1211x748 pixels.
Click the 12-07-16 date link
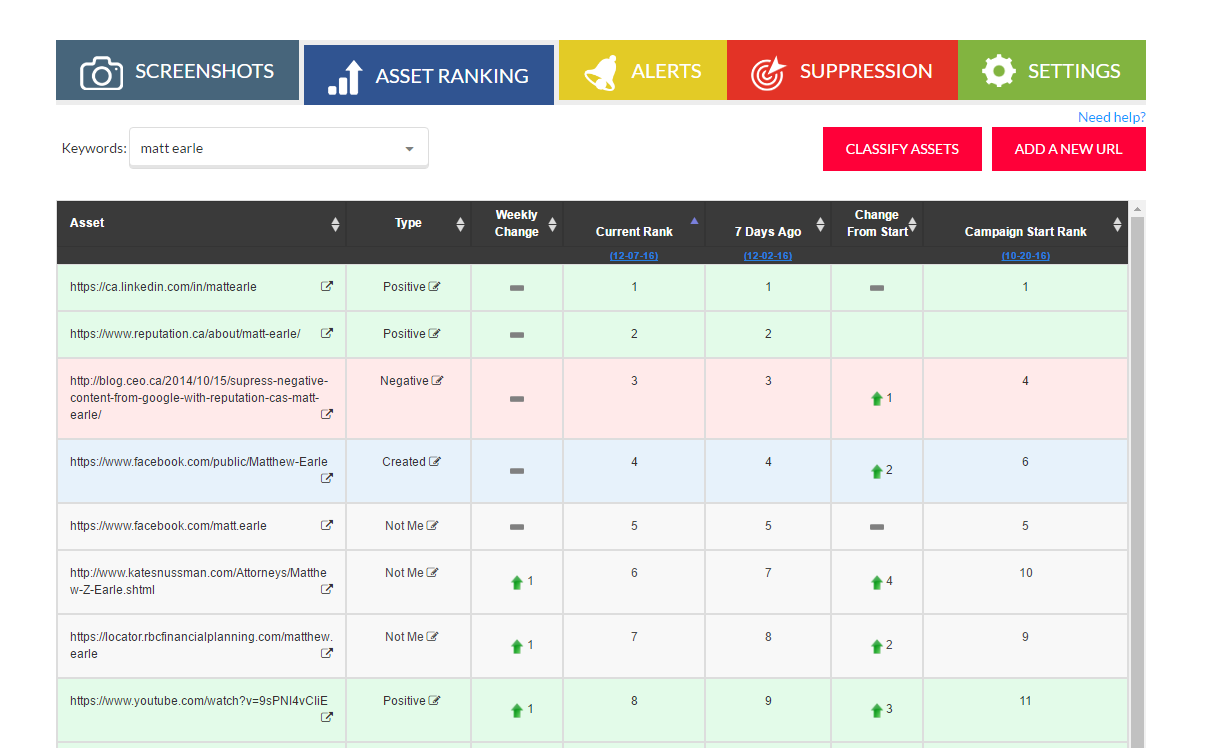point(634,256)
